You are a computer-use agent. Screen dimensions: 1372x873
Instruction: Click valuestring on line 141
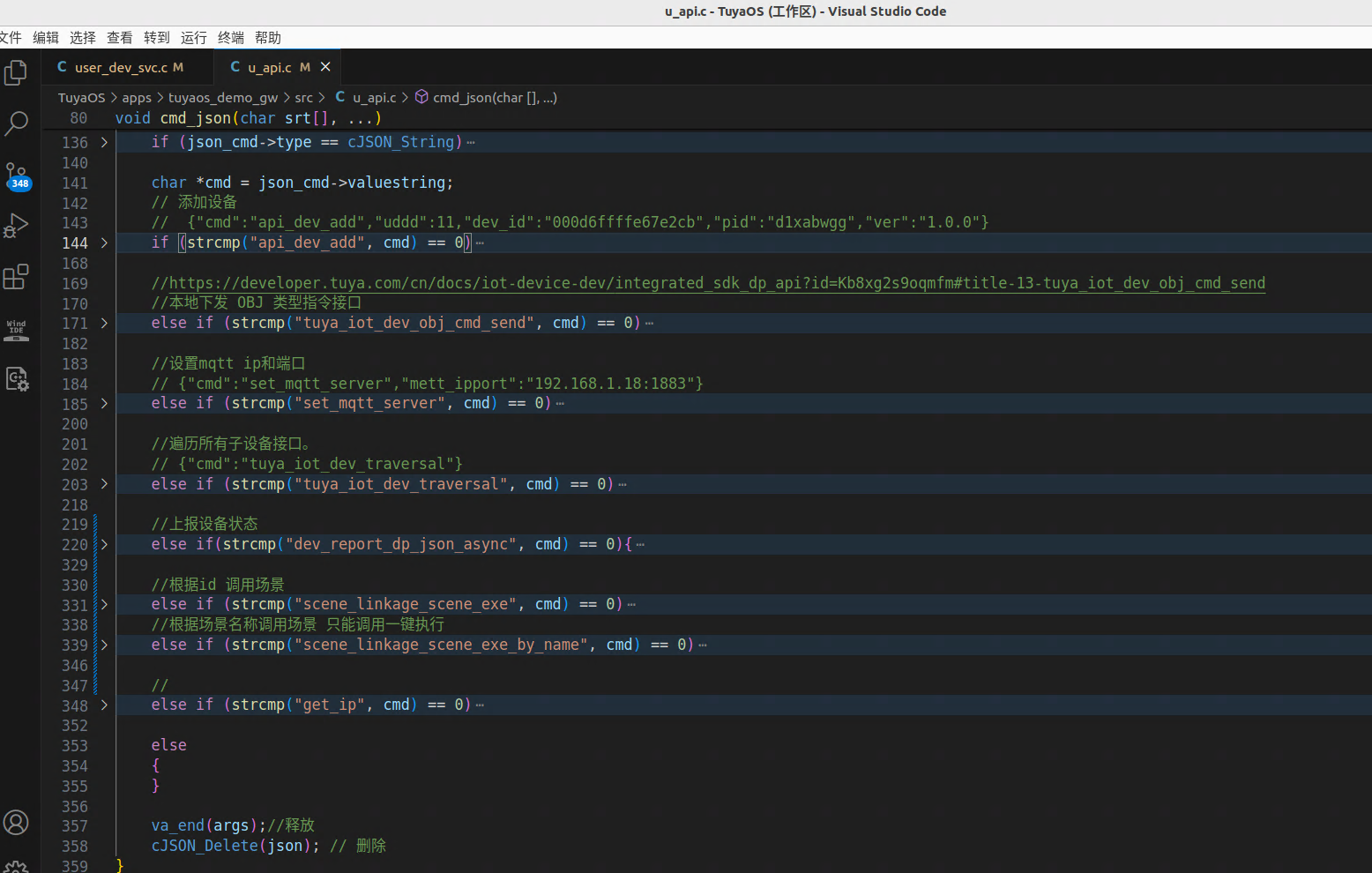click(396, 183)
